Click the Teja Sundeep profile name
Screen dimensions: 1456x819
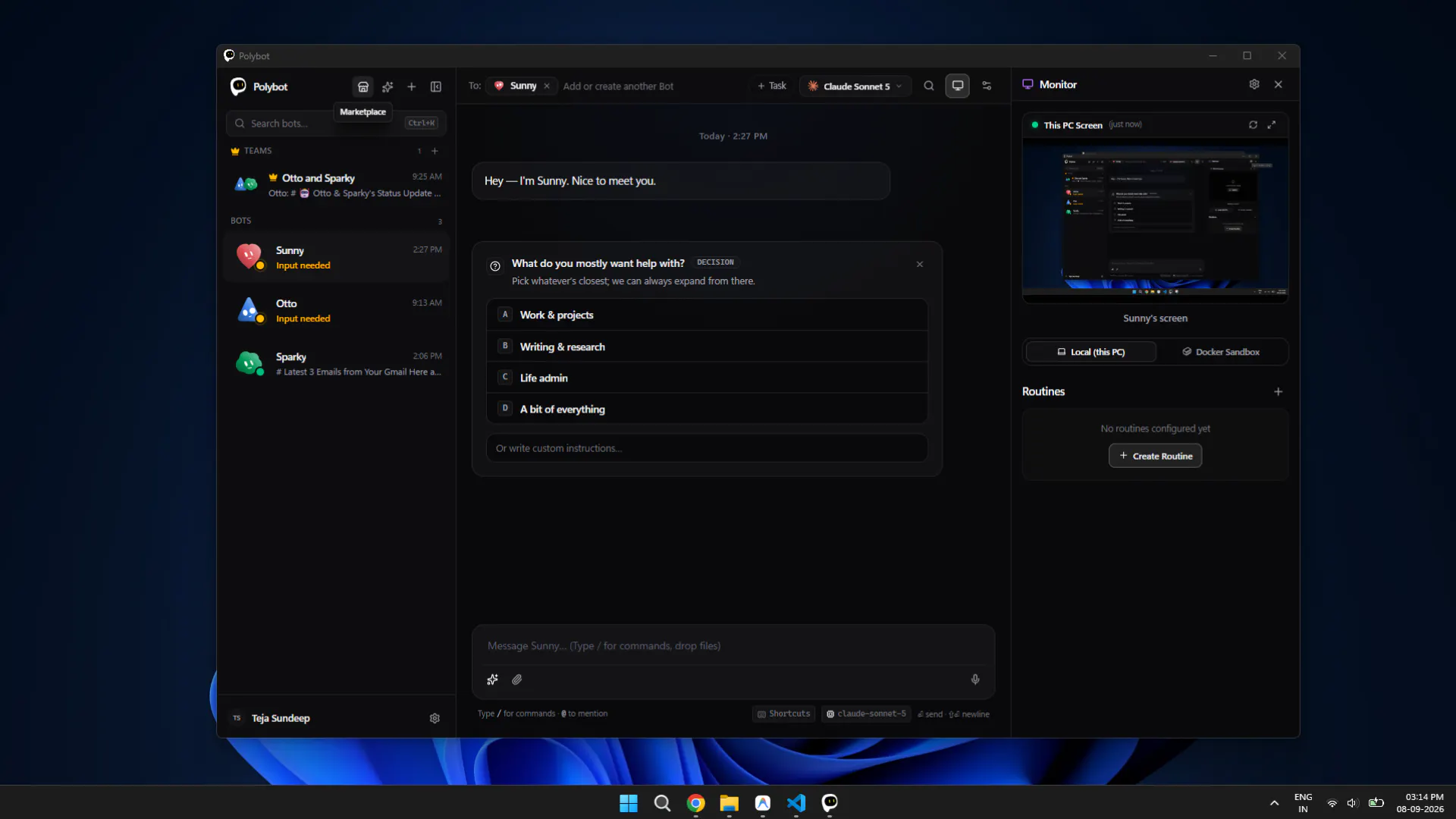point(281,718)
